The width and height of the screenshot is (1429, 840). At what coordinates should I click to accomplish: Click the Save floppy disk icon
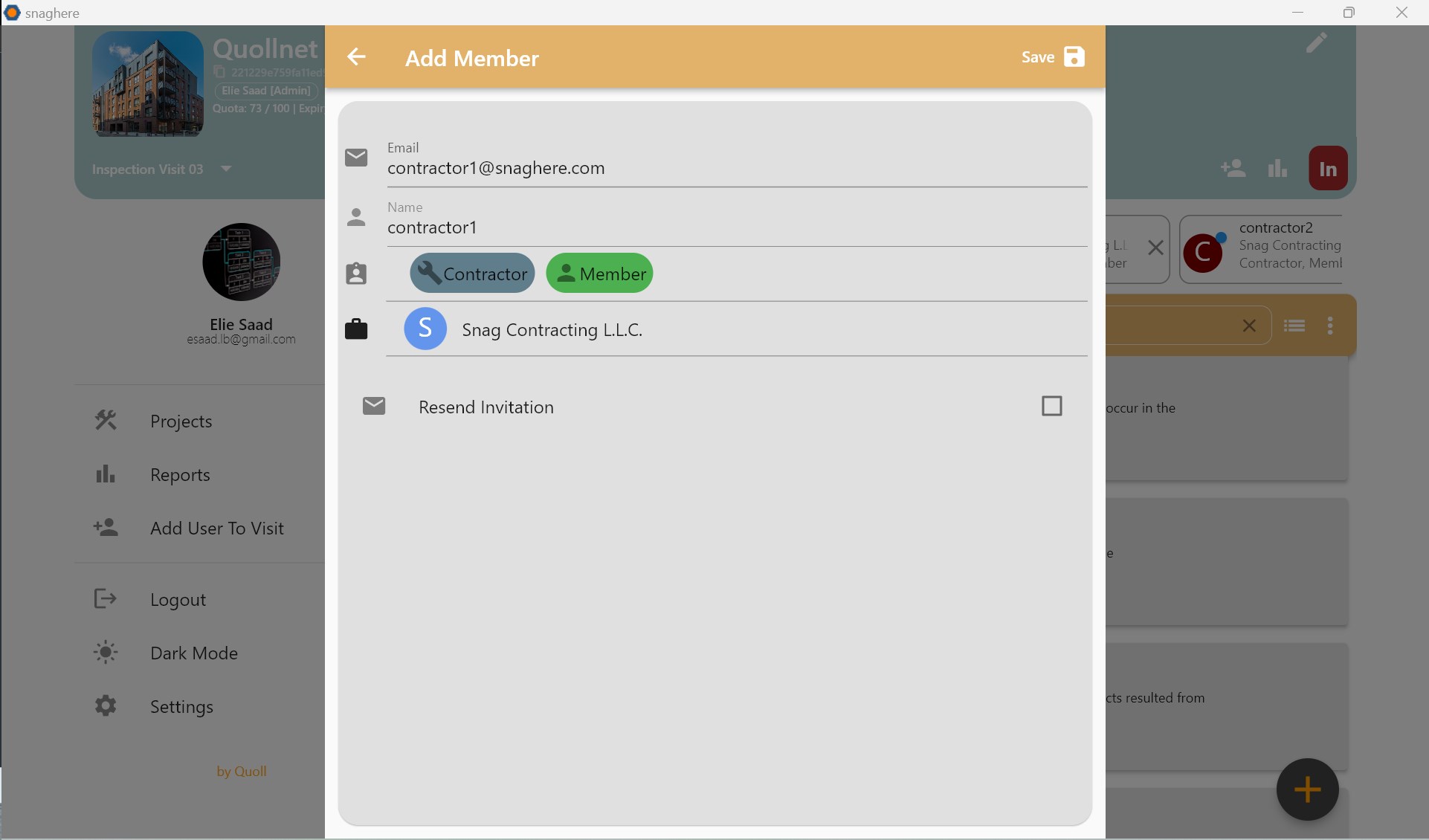pos(1074,57)
